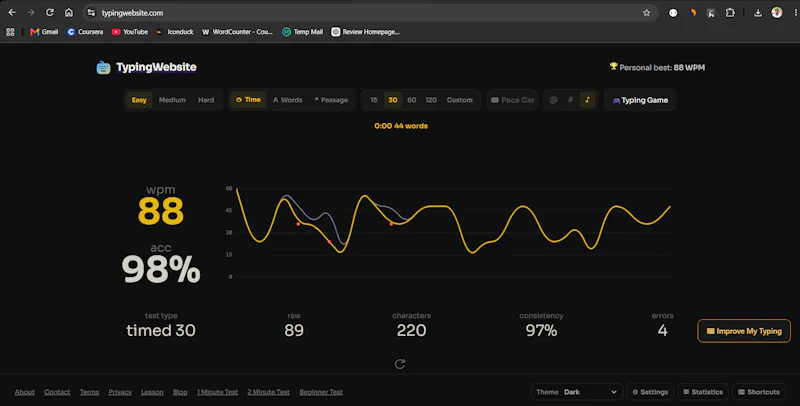Screen dimensions: 800x406
Task: Click the characters 220 value
Action: [x=411, y=331]
